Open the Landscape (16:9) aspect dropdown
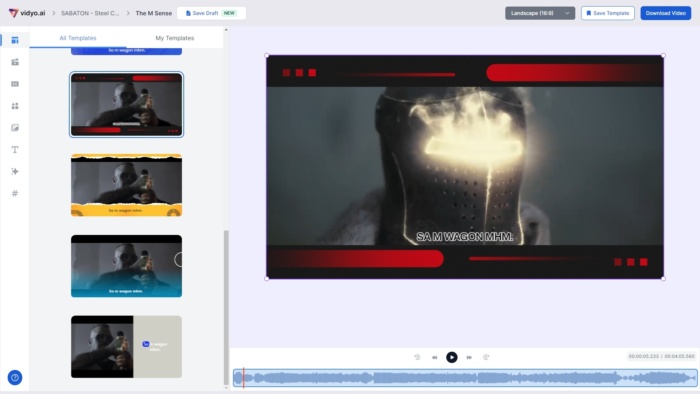The image size is (700, 394). tap(540, 13)
